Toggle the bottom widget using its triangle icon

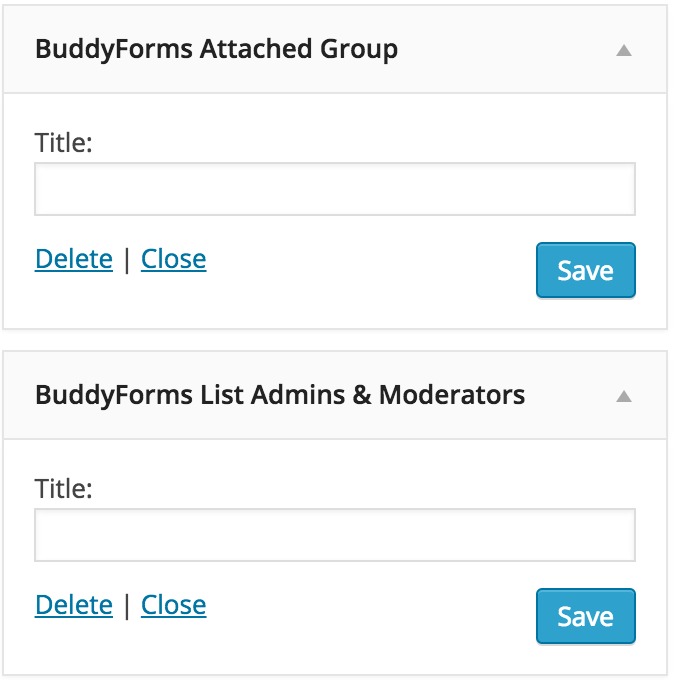624,397
